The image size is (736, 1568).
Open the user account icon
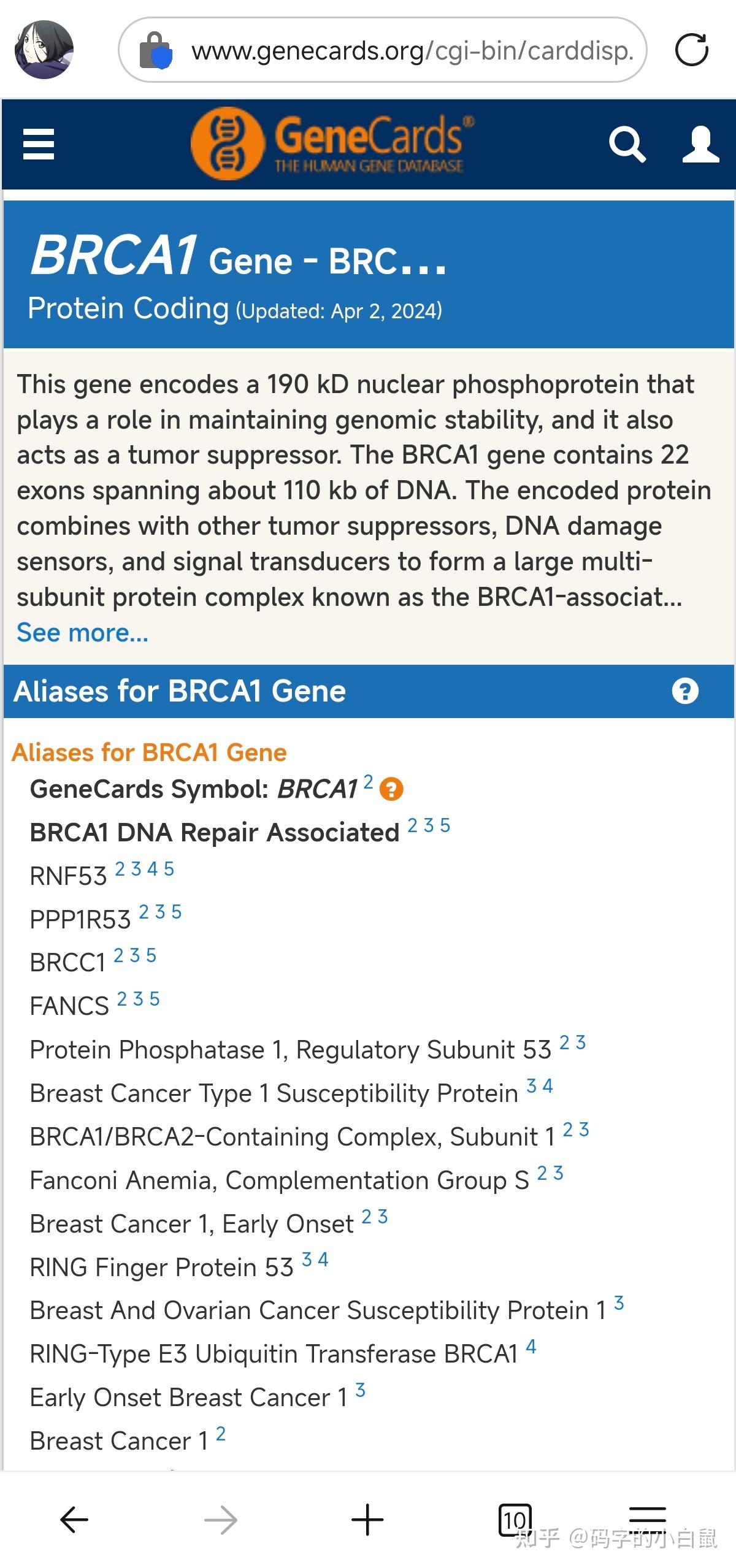(700, 145)
